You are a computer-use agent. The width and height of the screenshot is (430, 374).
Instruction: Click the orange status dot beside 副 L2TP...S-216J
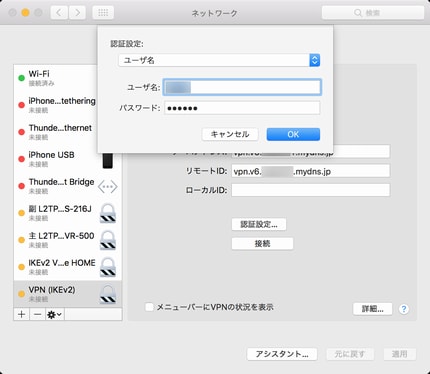(x=21, y=213)
